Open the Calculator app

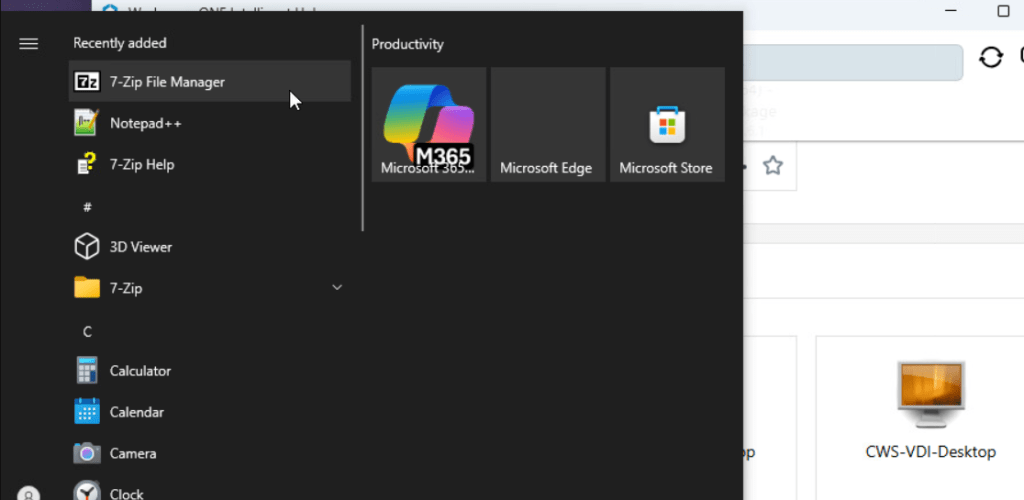click(140, 371)
